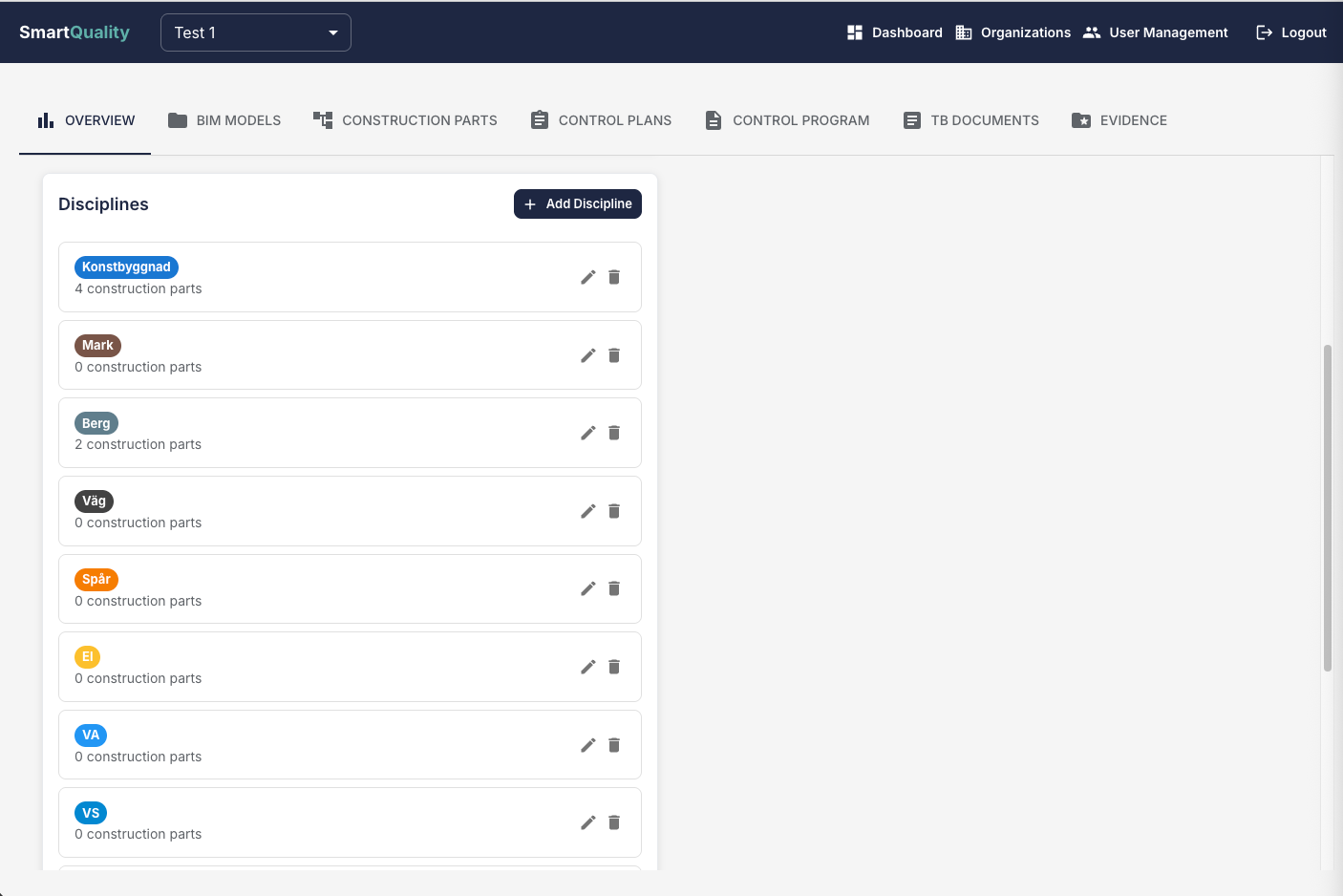Delete the Spår discipline entry

click(x=614, y=588)
